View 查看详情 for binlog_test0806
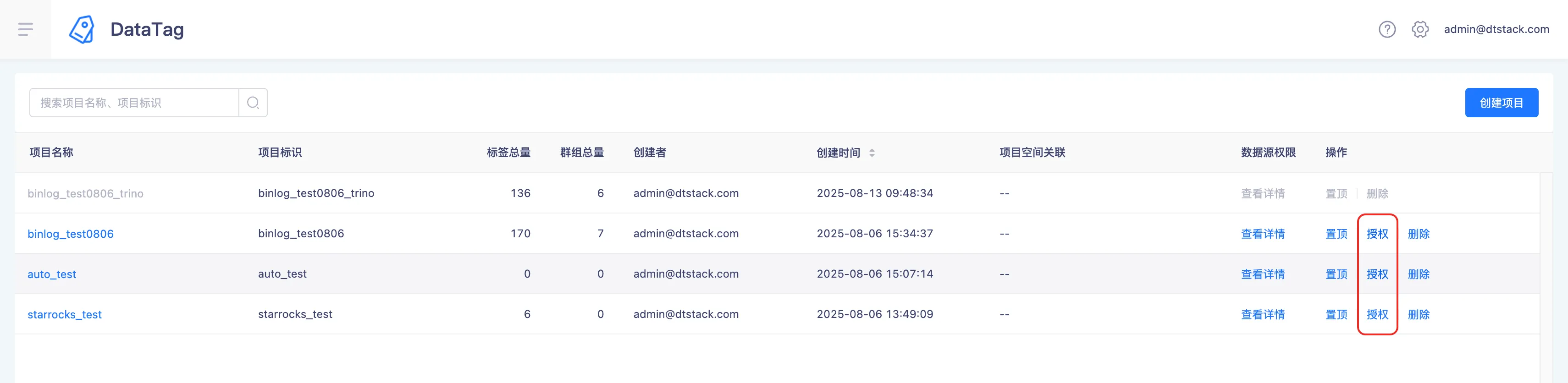This screenshot has width=1568, height=383. pos(1263,234)
